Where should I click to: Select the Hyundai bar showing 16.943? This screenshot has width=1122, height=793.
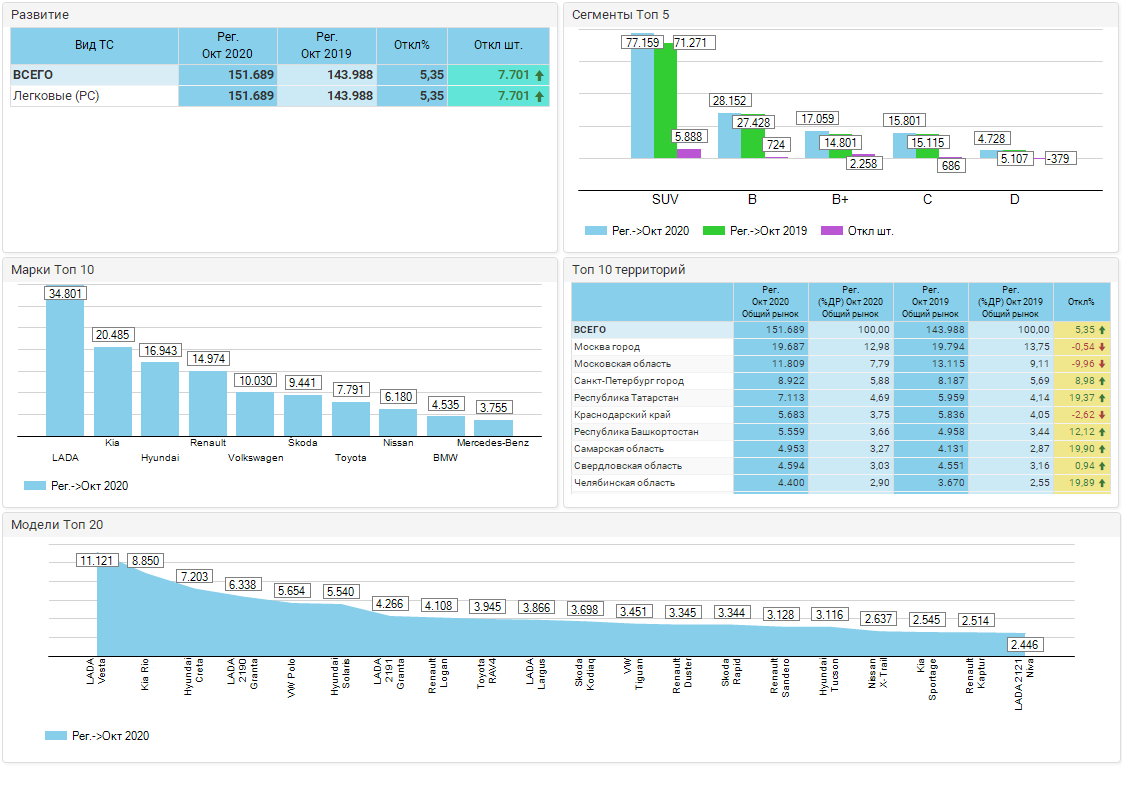pos(160,399)
